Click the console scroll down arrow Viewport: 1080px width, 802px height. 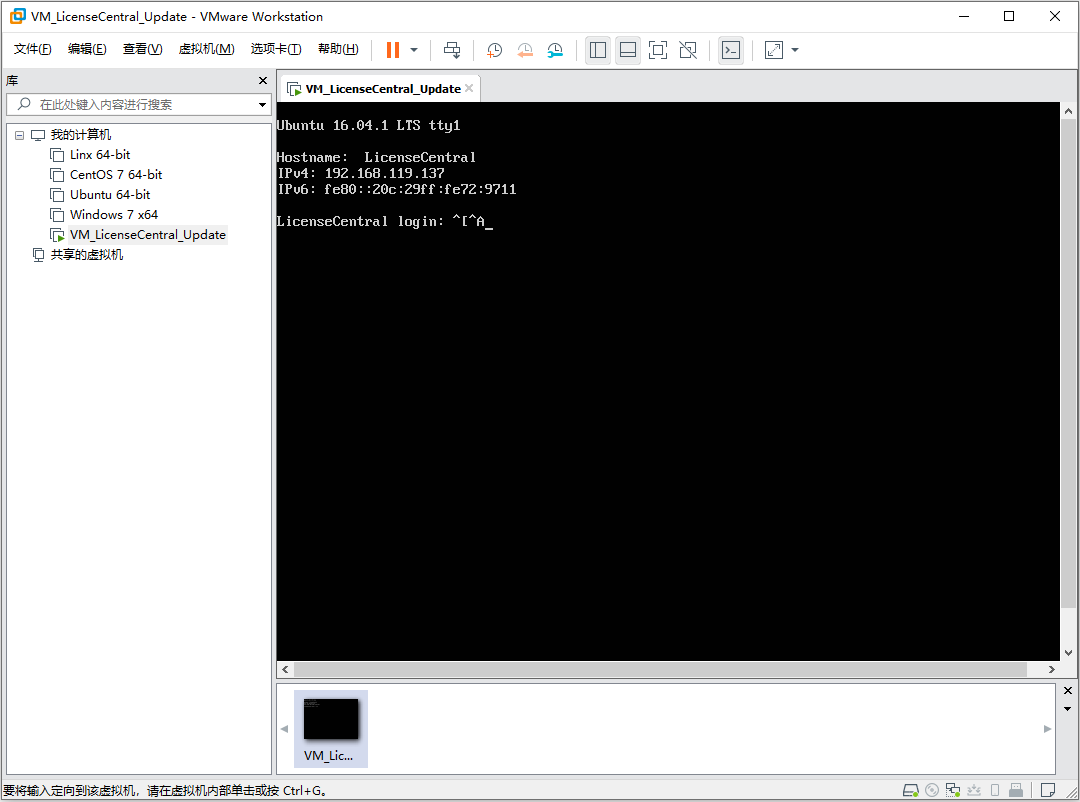pos(1068,653)
